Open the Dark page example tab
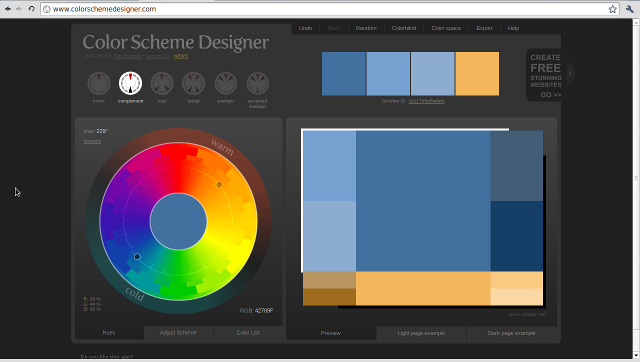The image size is (640, 362). click(511, 333)
